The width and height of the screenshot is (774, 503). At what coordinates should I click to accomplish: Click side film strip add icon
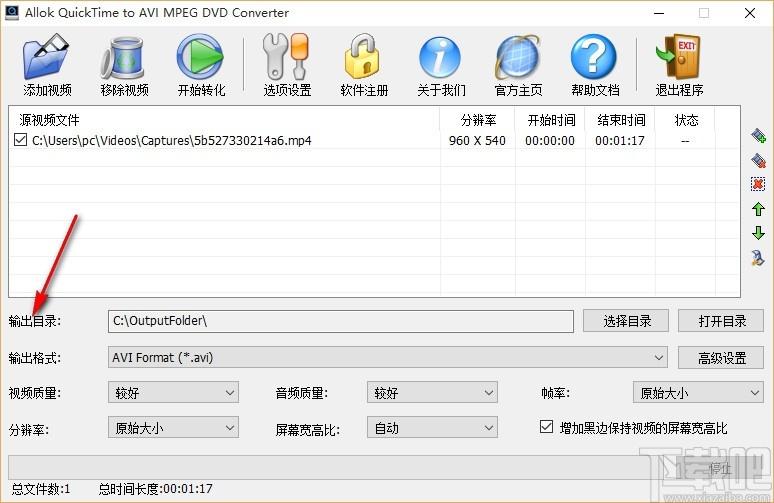tap(758, 135)
